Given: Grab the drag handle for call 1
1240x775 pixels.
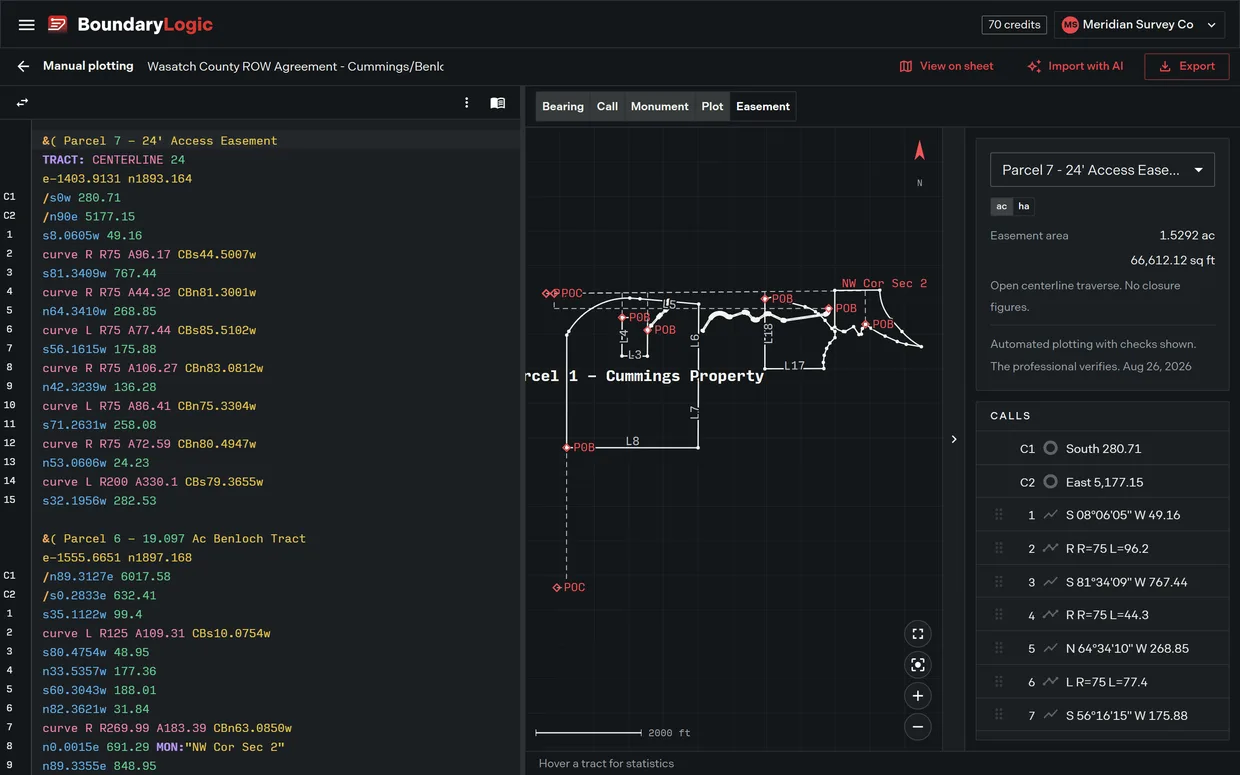Looking at the screenshot, I should tap(998, 515).
